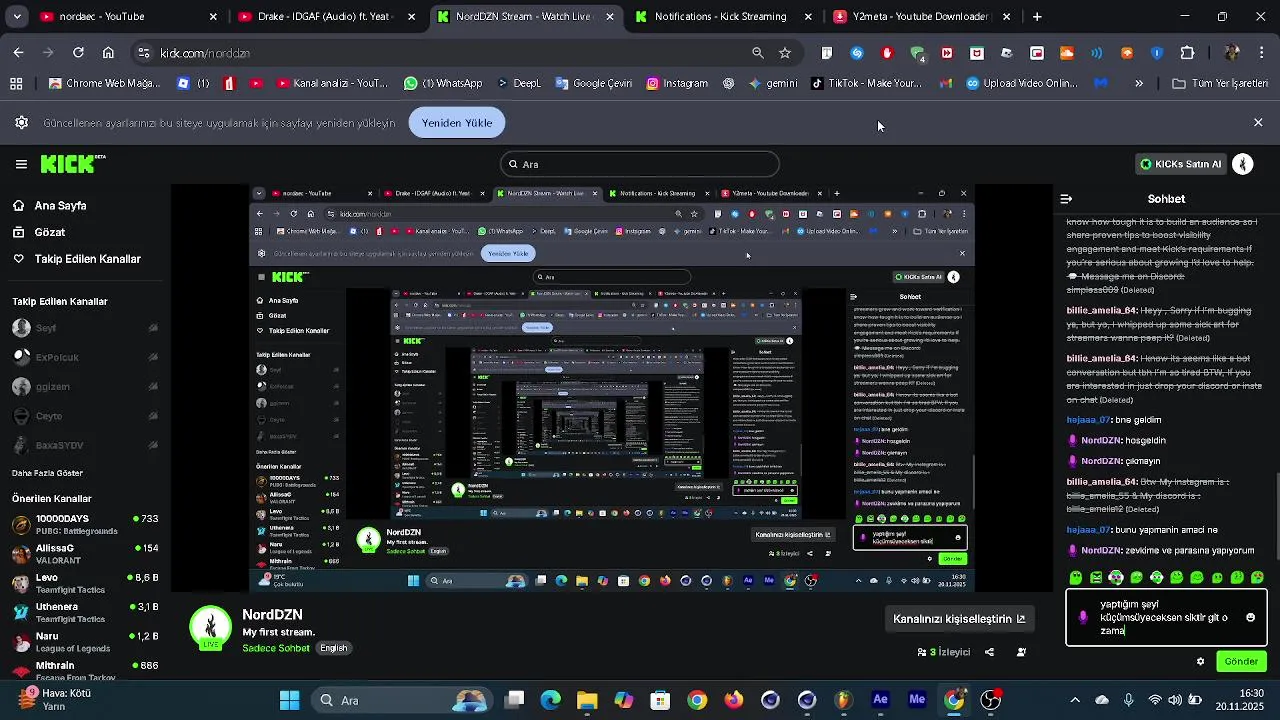Toggle the offline indicator for BaxaSYDV channel
Image resolution: width=1280 pixels, height=720 pixels.
[153, 445]
